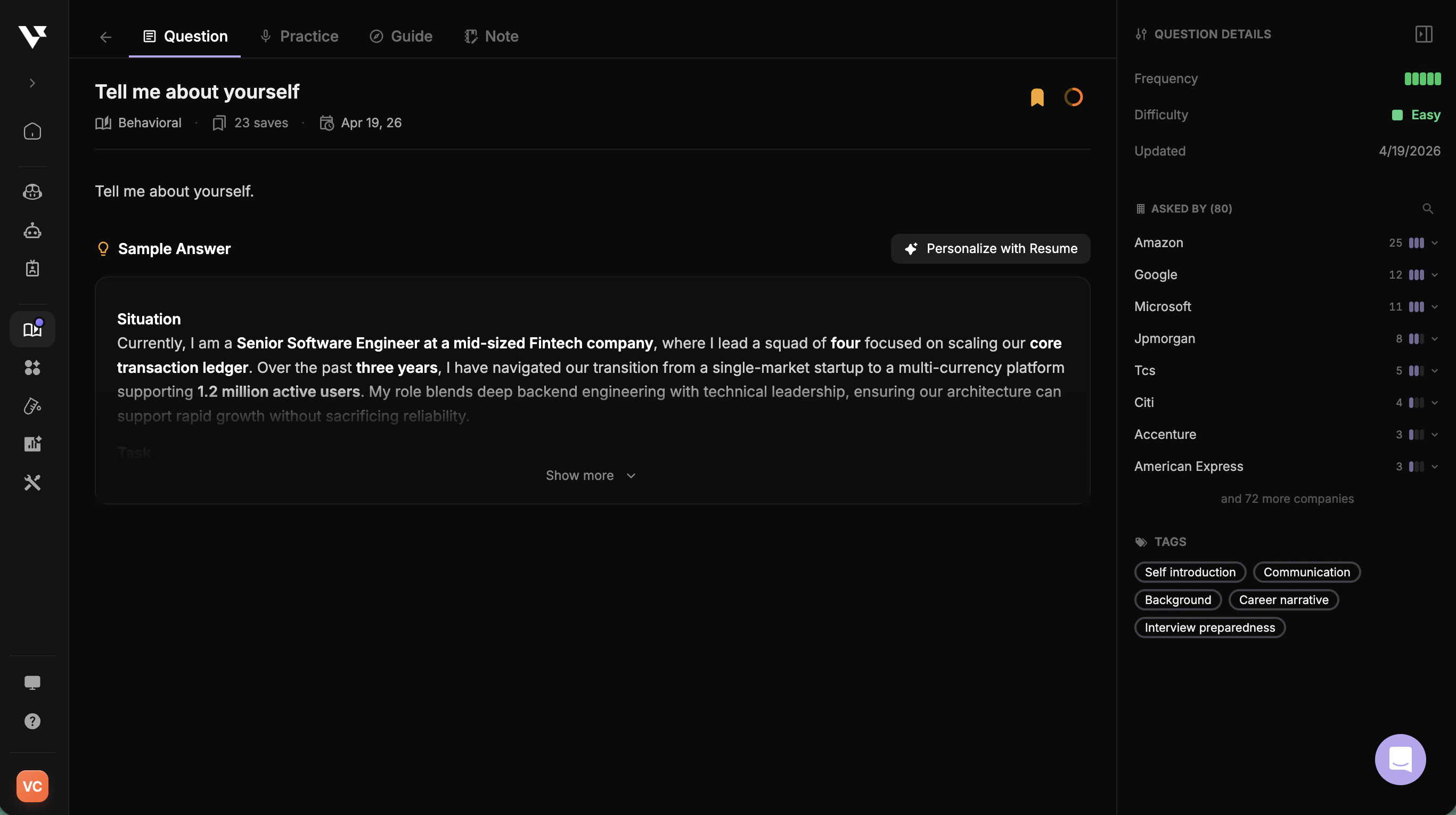This screenshot has height=815, width=1456.
Task: Expand the Tcs company row
Action: click(1435, 371)
